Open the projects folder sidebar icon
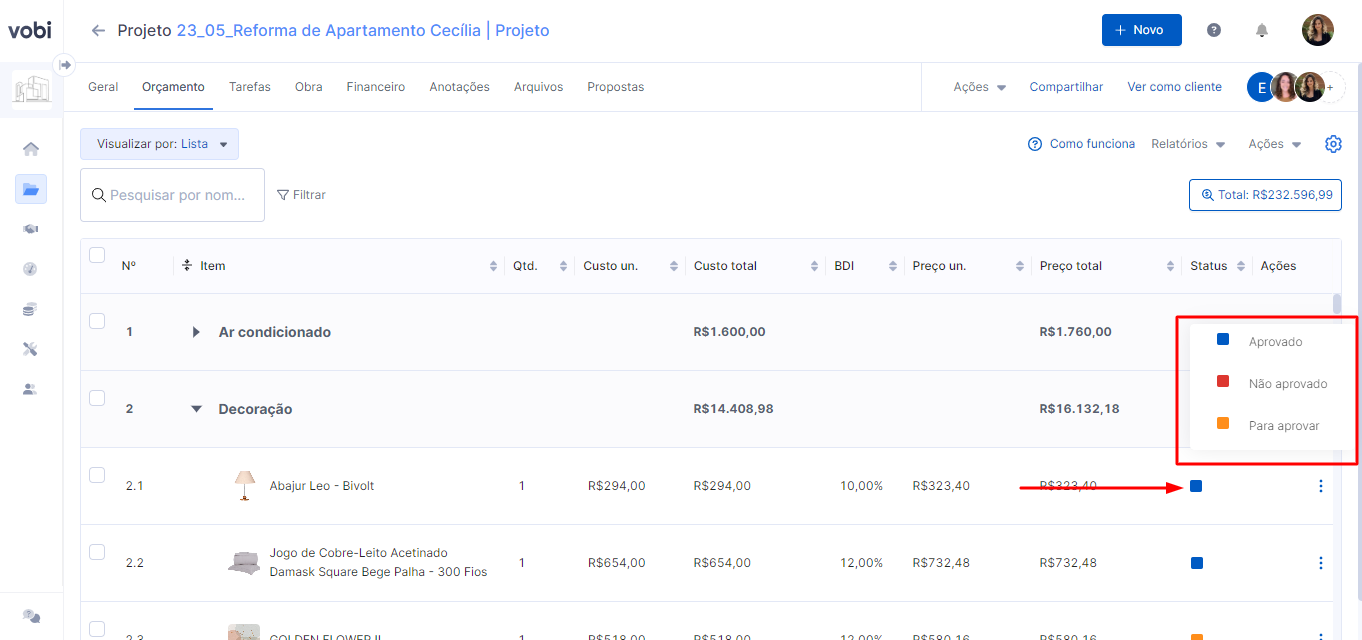 point(31,189)
